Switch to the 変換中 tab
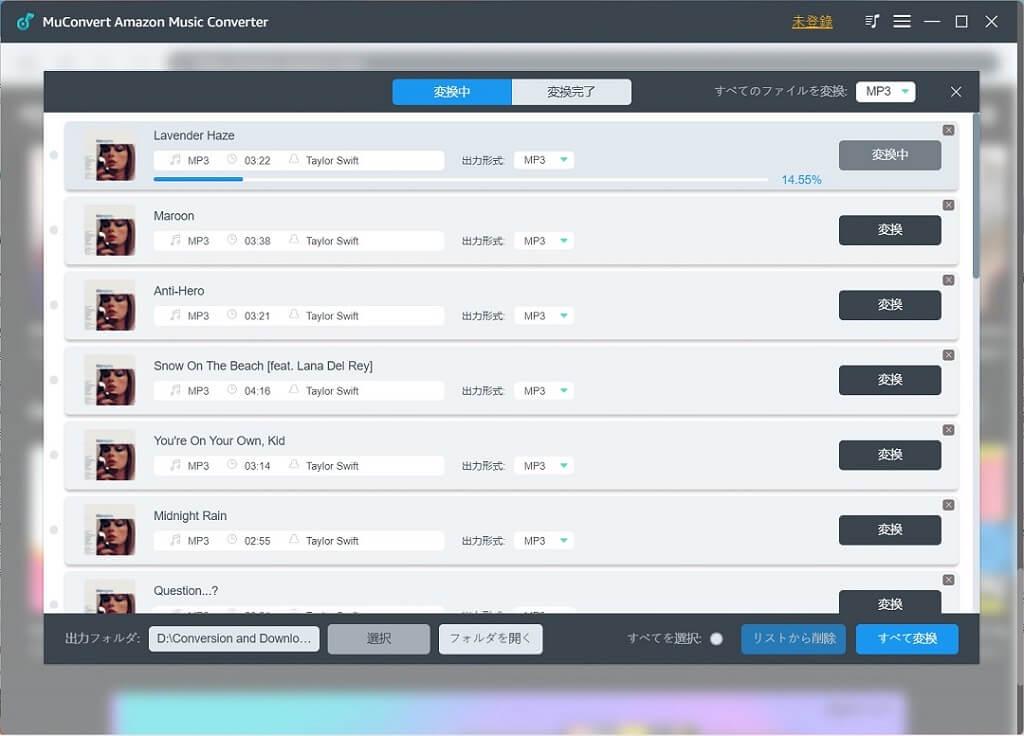Viewport: 1024px width, 736px height. pyautogui.click(x=452, y=92)
